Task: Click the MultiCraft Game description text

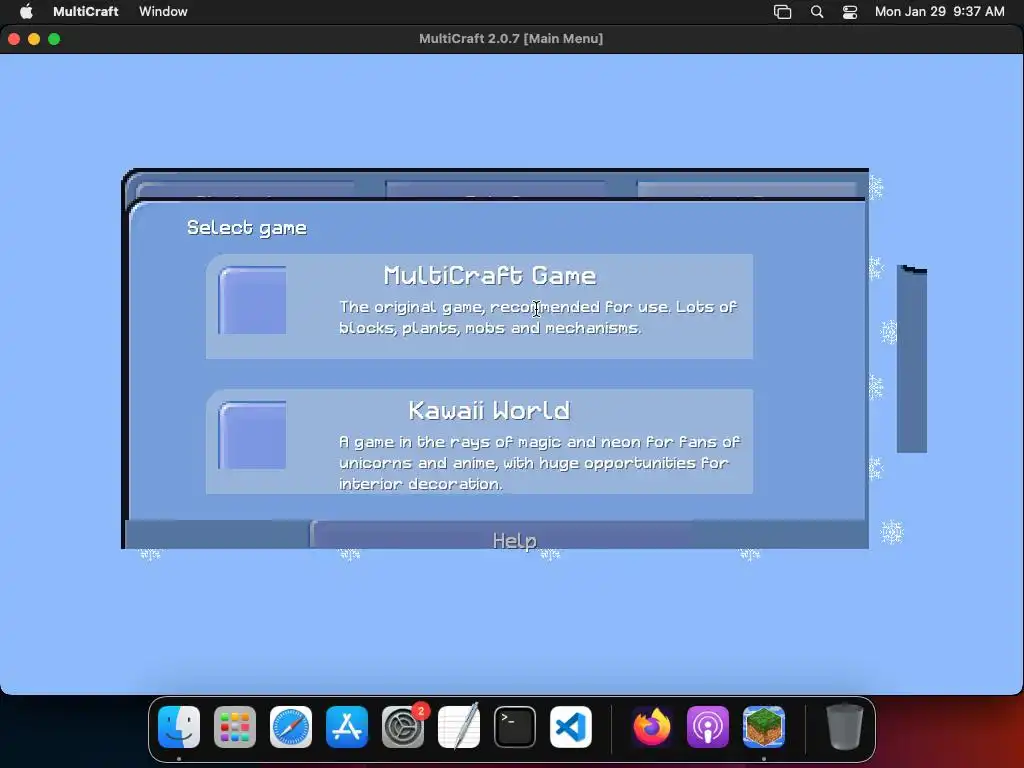Action: click(x=538, y=317)
